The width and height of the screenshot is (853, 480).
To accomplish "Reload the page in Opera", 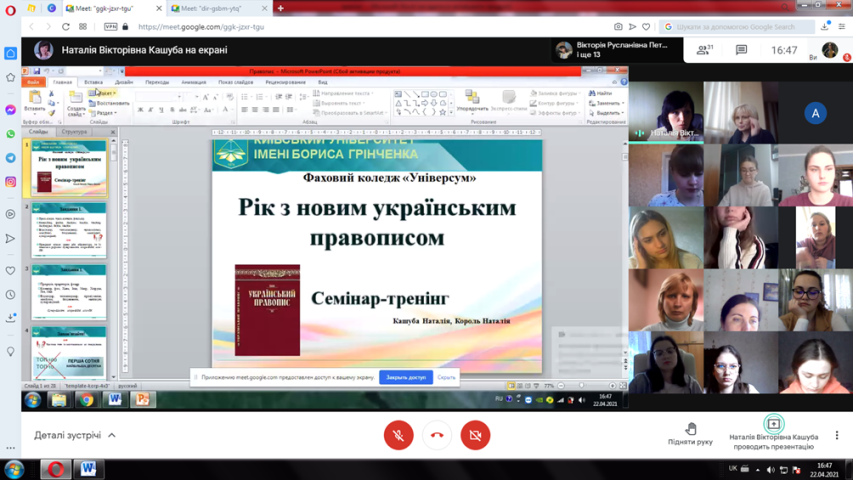I will pos(66,27).
